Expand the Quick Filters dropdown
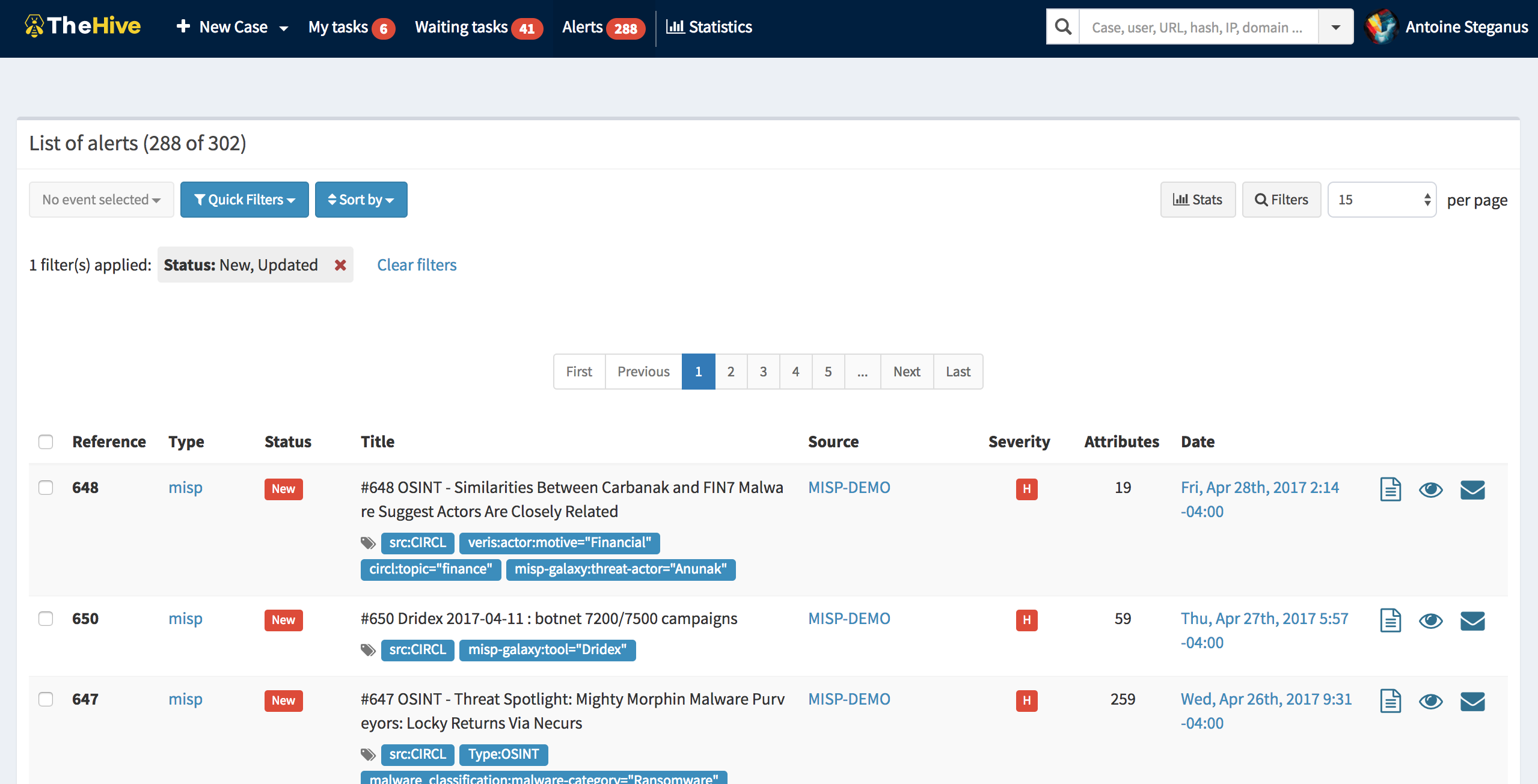Viewport: 1538px width, 784px height. [245, 200]
